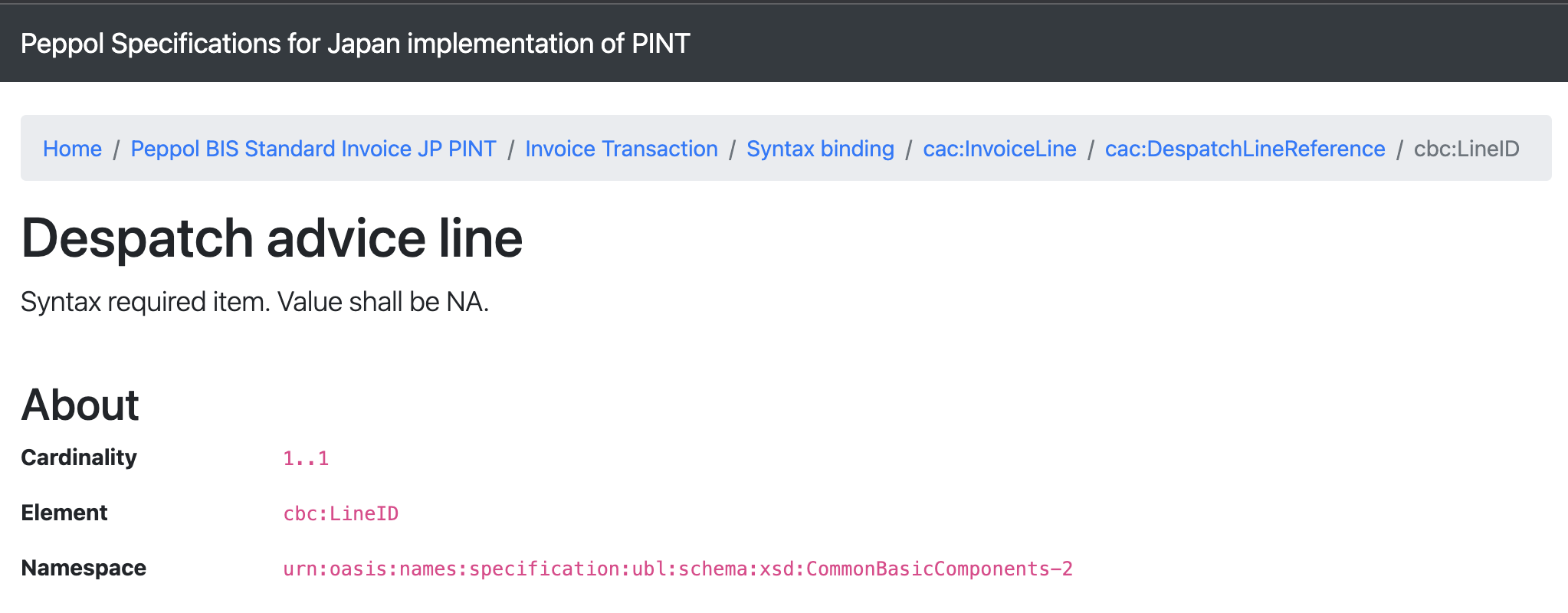This screenshot has width=1568, height=613.
Task: Go to the Home breadcrumb link
Action: 72,149
